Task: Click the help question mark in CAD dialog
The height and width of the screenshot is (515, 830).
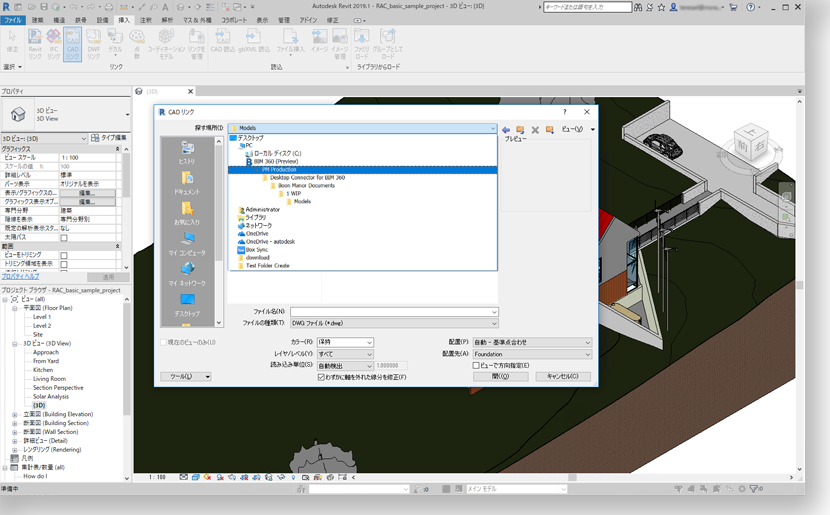Action: 565,112
